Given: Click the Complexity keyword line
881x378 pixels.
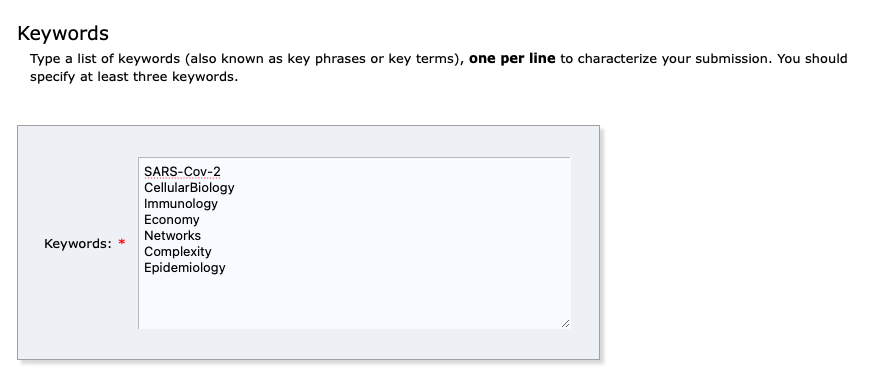Looking at the screenshot, I should coord(178,252).
